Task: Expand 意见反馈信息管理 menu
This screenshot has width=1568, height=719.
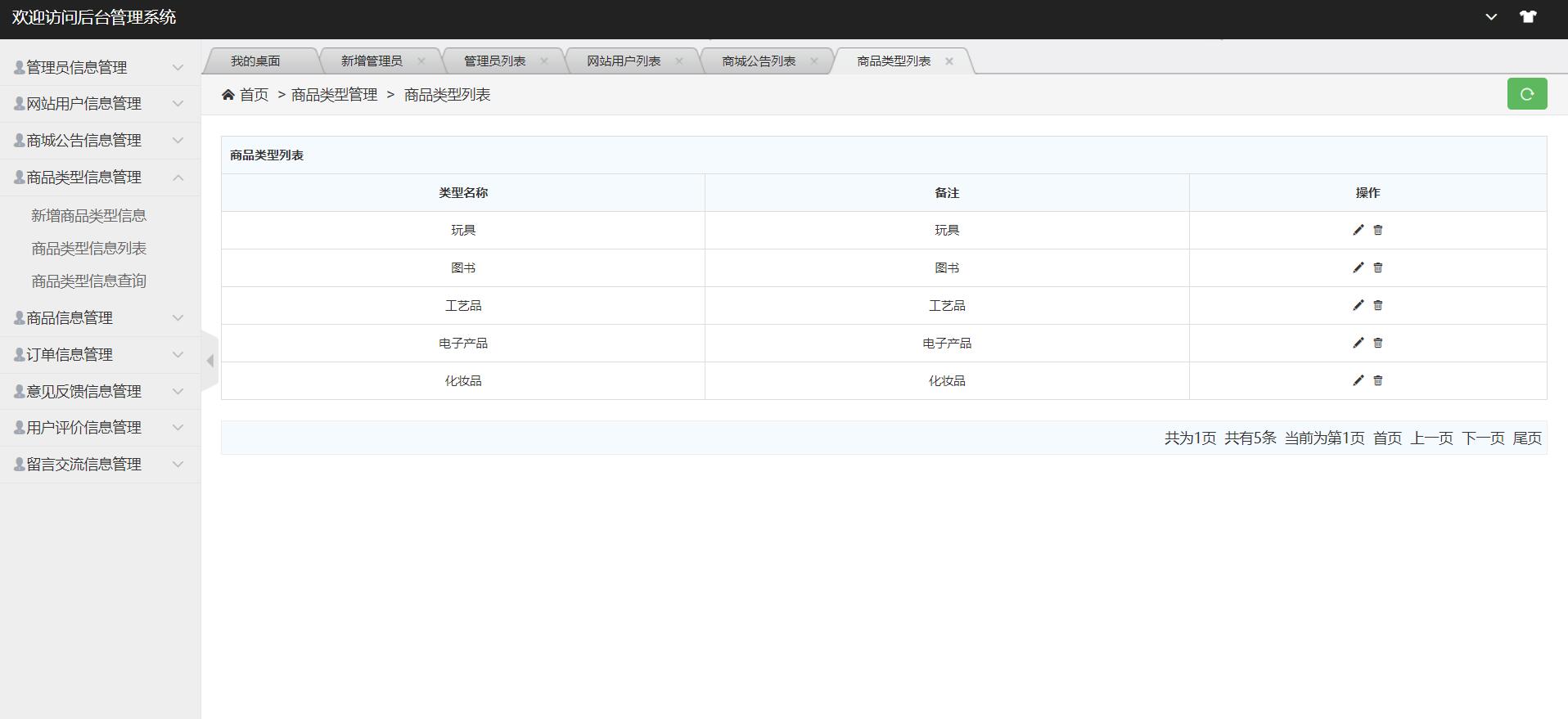Action: pyautogui.click(x=100, y=391)
